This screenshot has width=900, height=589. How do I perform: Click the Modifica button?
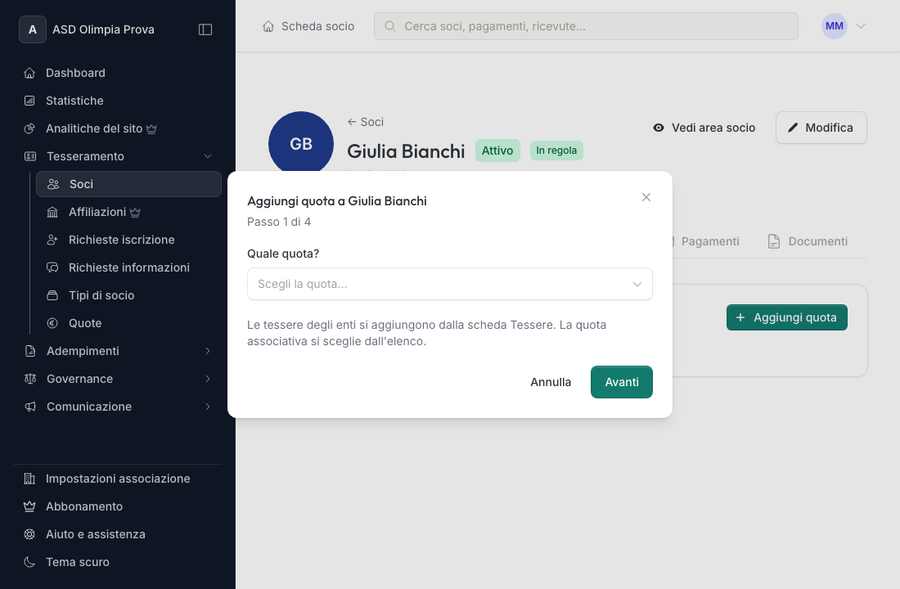click(821, 127)
